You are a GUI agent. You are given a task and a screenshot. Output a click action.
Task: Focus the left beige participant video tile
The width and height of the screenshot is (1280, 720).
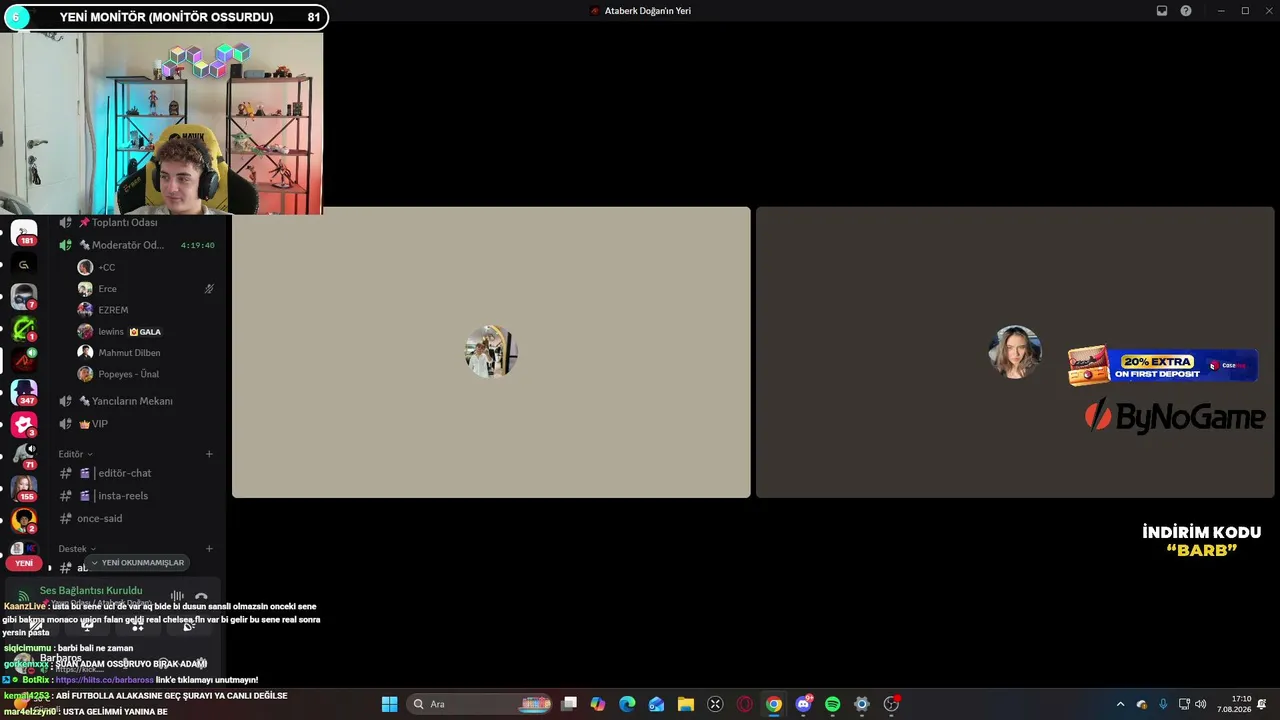click(491, 352)
